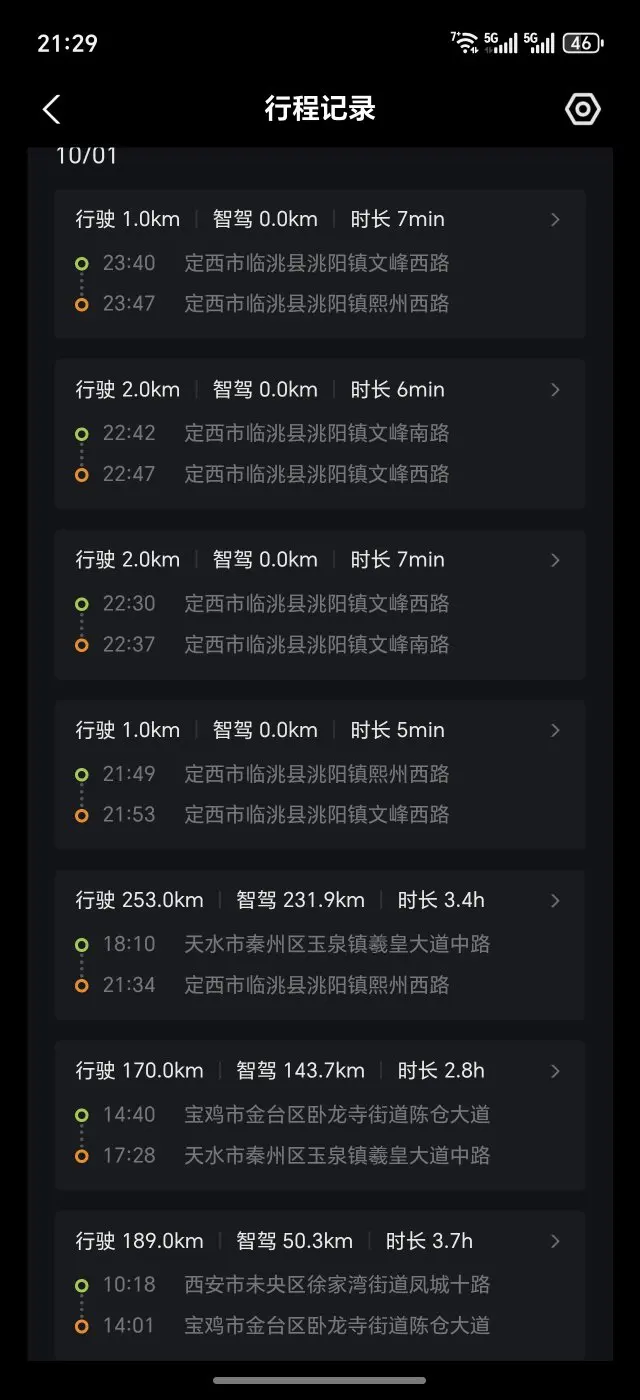This screenshot has height=1400, width=640.
Task: Select the 10/01 date header
Action: (86, 157)
